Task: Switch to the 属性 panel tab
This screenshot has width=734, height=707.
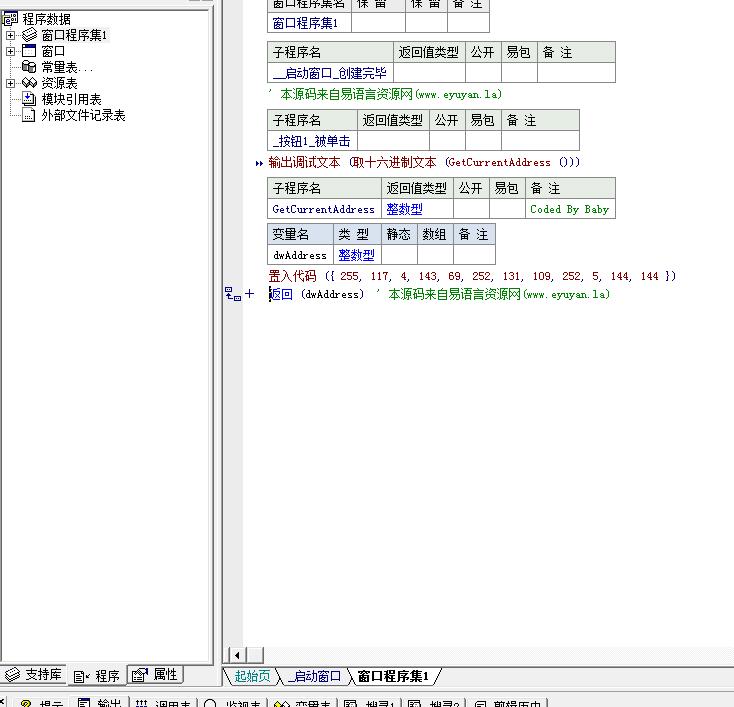Action: point(155,675)
